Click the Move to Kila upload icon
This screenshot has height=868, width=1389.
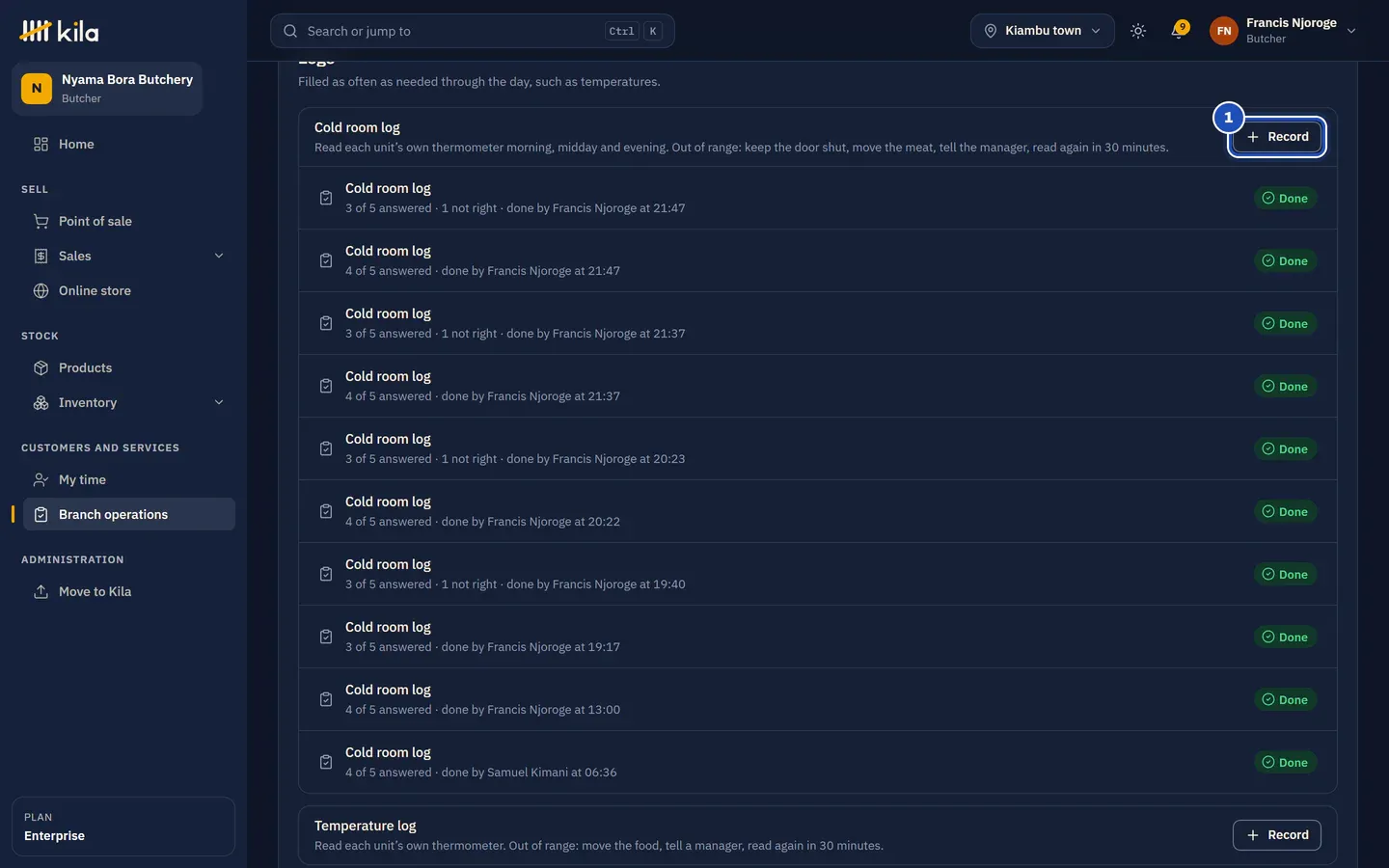[41, 591]
